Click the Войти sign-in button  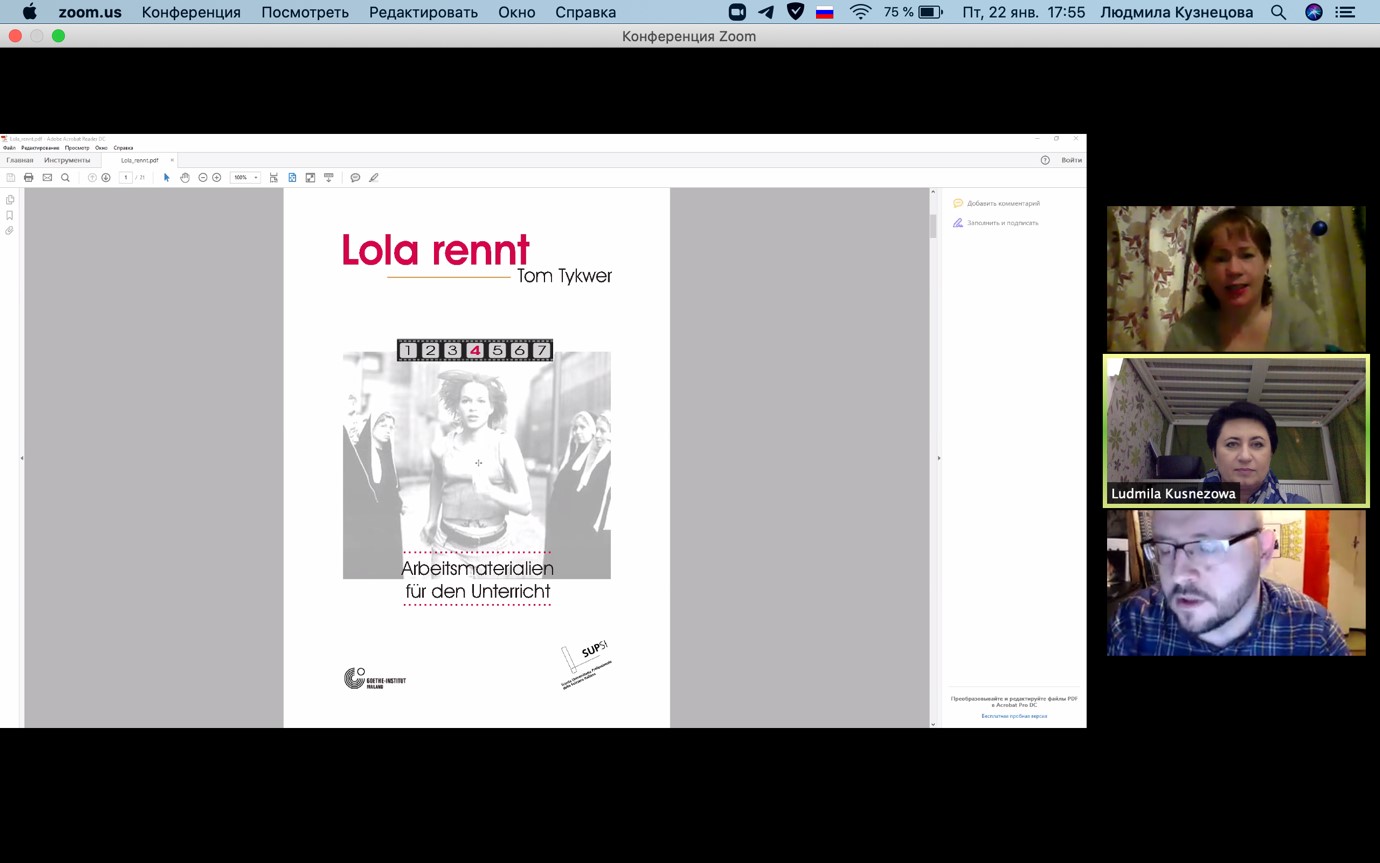1071,160
